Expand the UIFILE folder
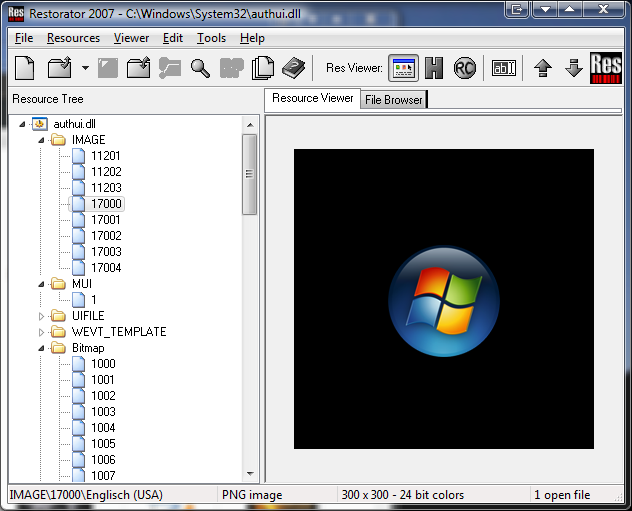This screenshot has width=632, height=511. point(41,316)
